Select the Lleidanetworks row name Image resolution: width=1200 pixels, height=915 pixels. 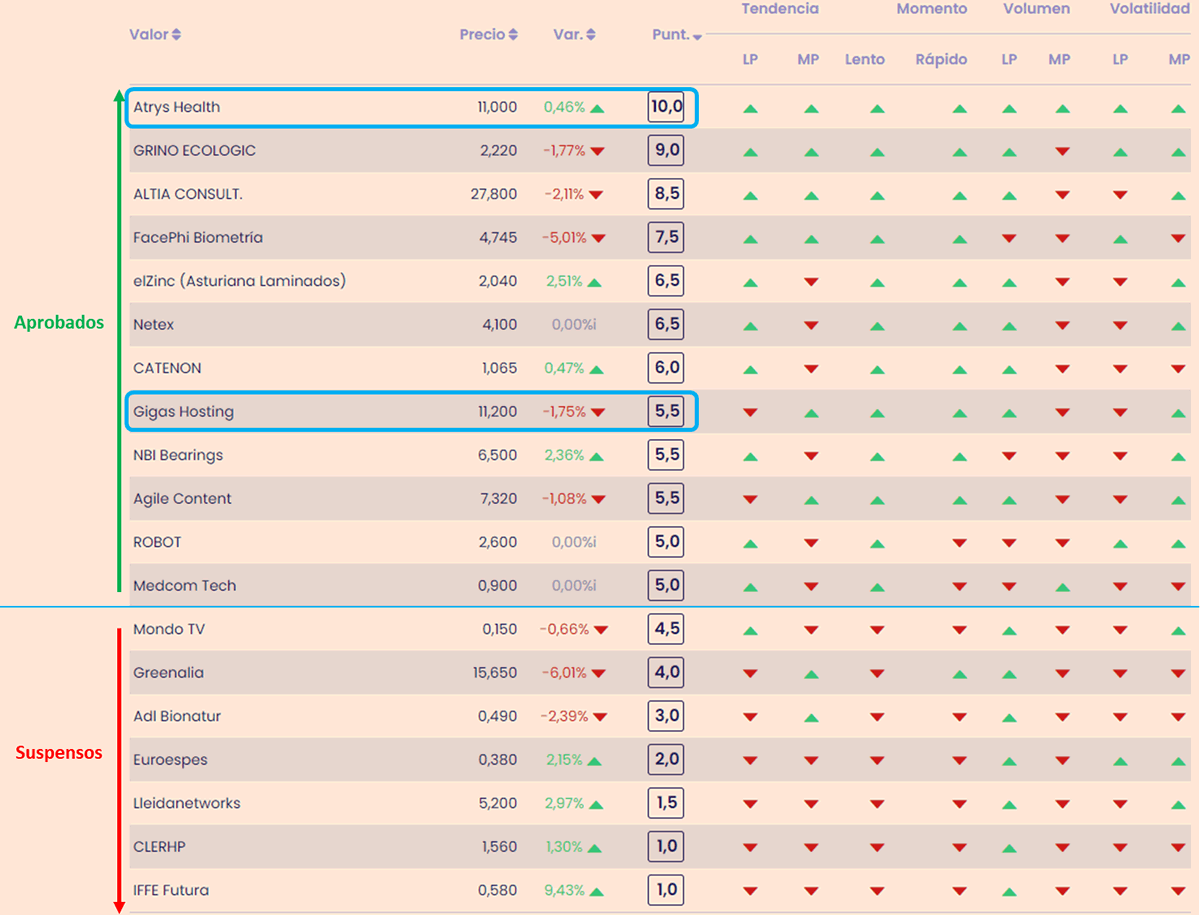tap(187, 803)
